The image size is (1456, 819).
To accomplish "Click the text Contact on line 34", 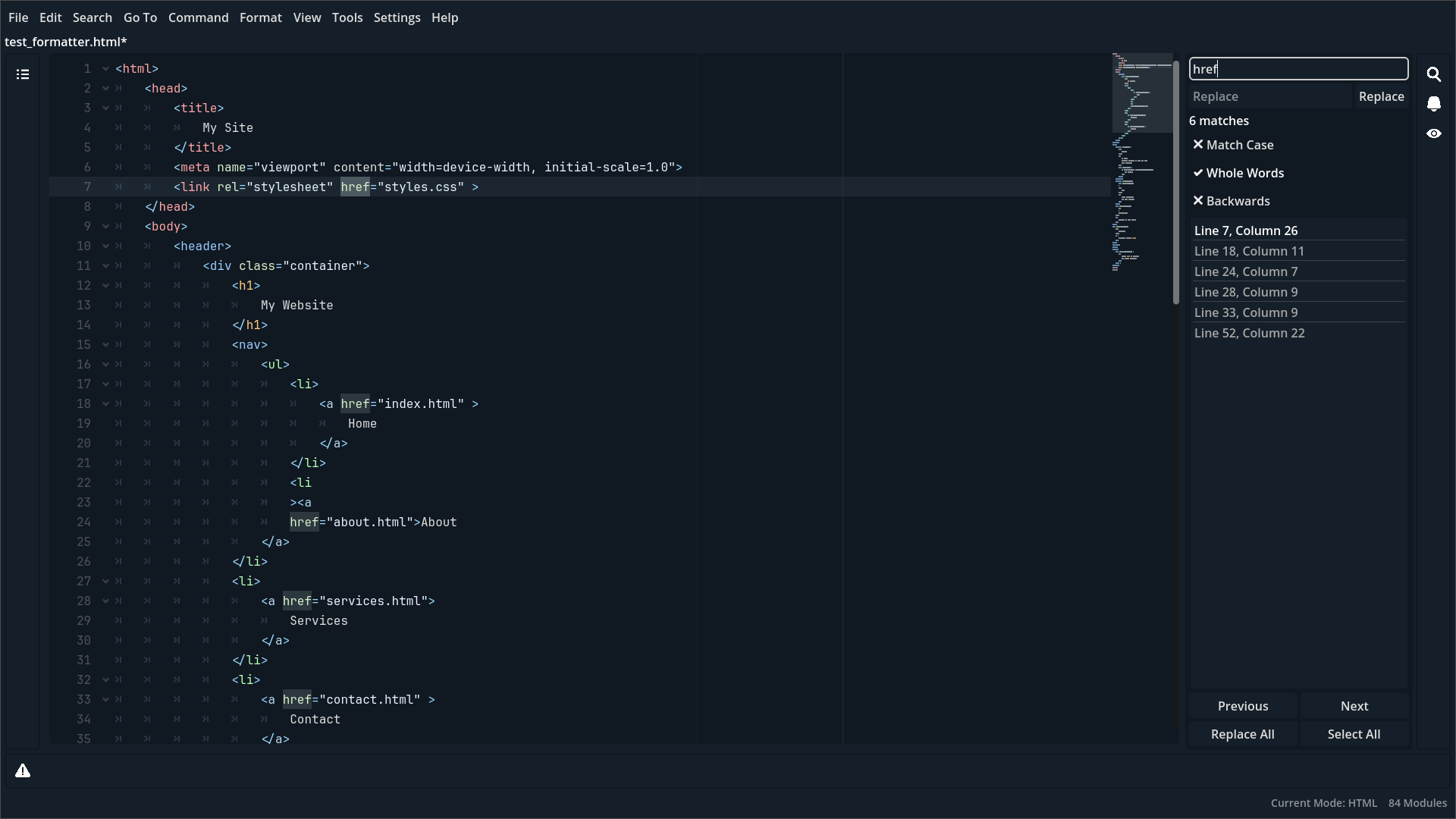I will [x=315, y=719].
